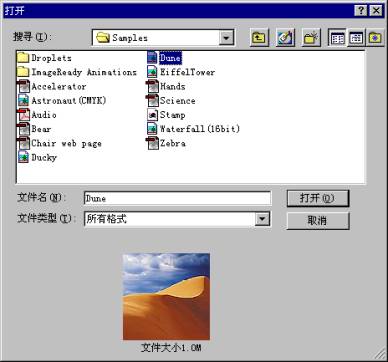Select the Ducky image file
The image size is (388, 362).
pos(37,157)
